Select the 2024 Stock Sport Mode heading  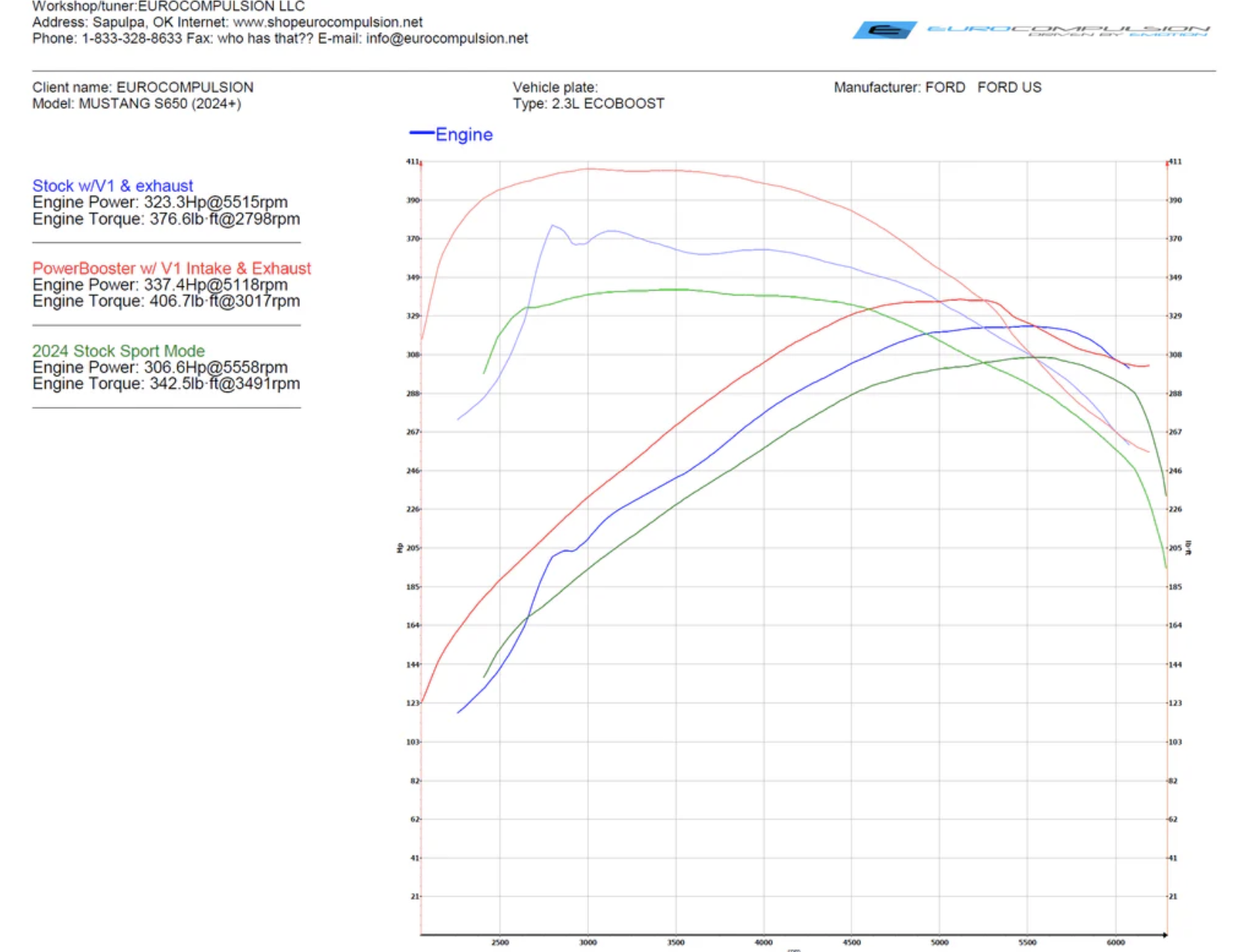[x=118, y=350]
